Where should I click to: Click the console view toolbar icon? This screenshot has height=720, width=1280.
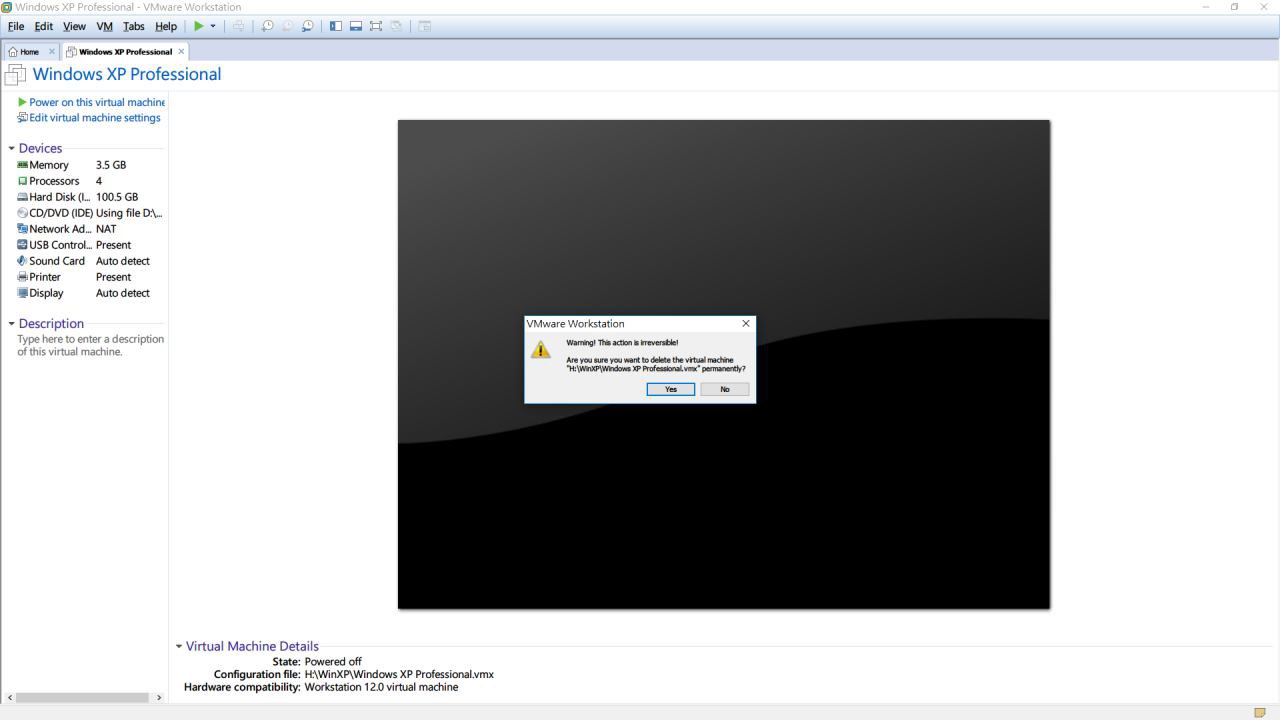(425, 26)
